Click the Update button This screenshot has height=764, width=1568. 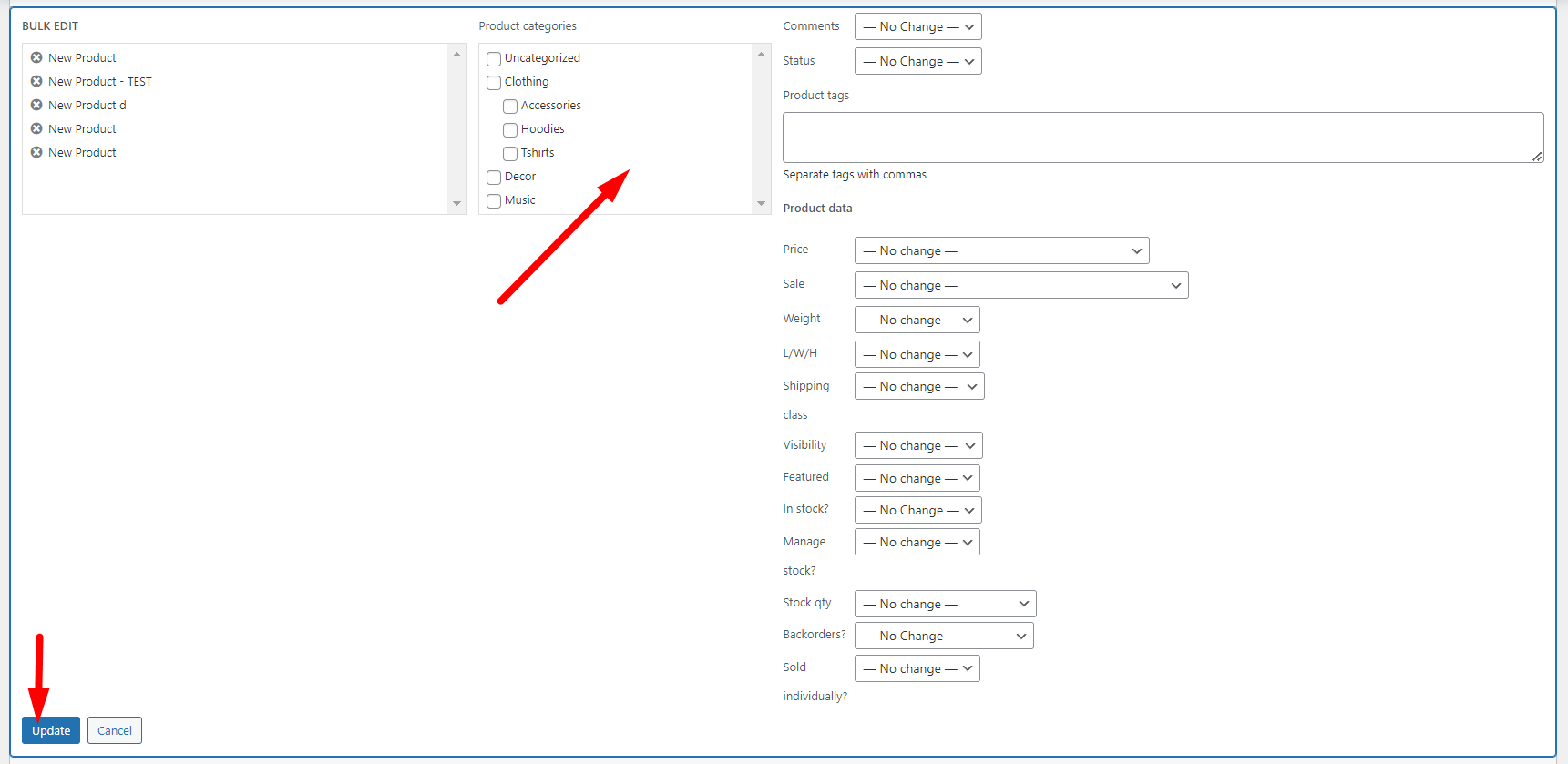pos(51,730)
